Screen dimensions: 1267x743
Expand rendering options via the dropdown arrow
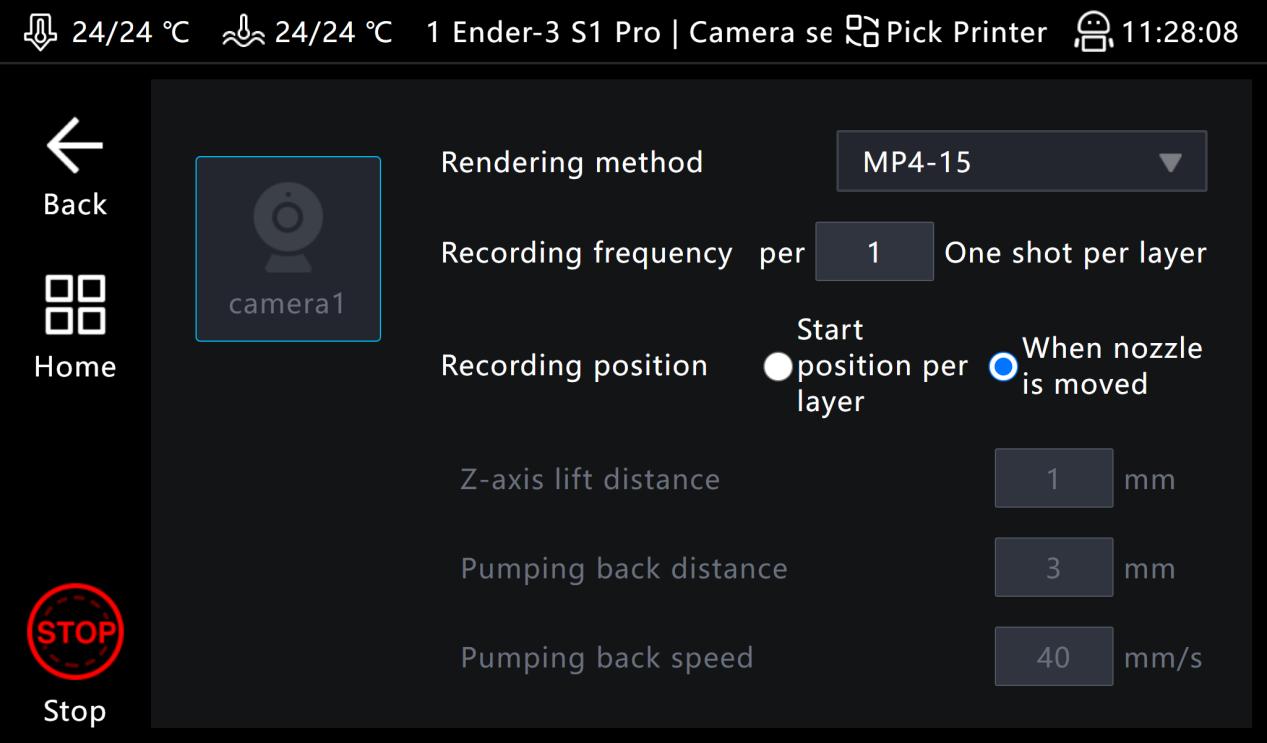coord(1170,162)
